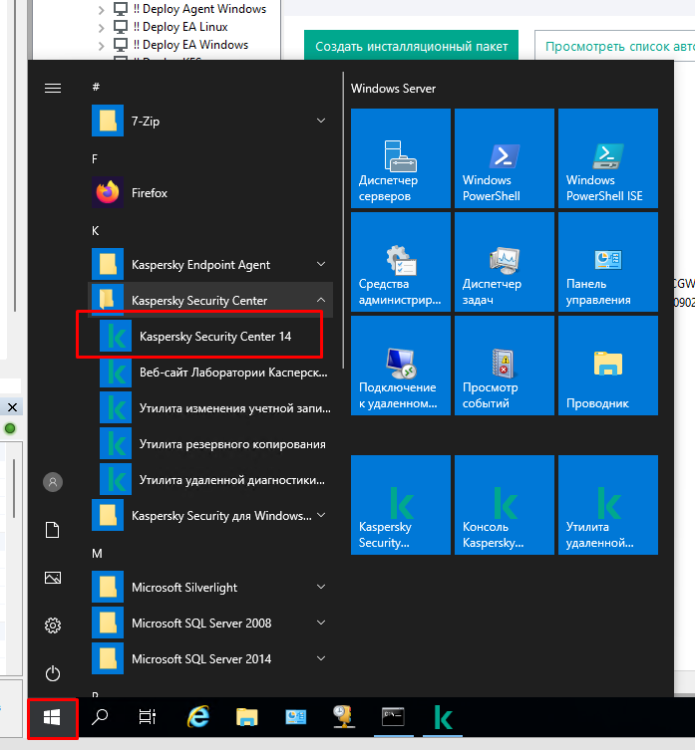
Task: Open Kaspersky Security tile
Action: pos(401,505)
